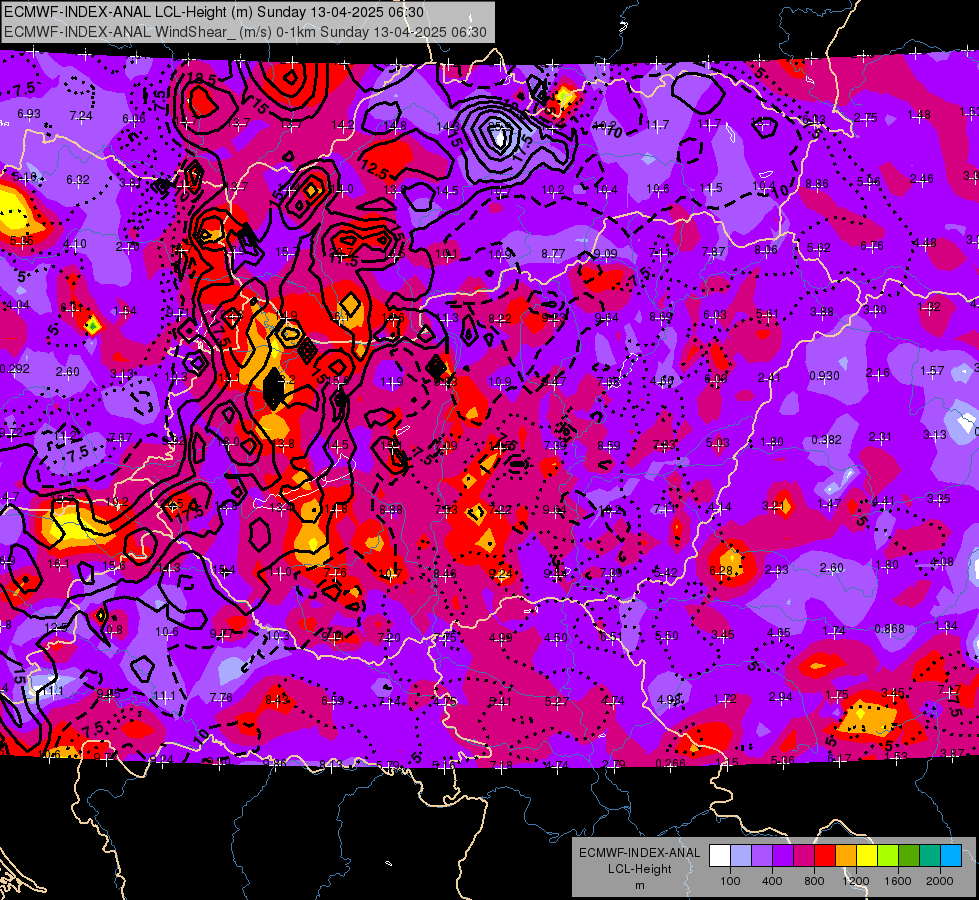Click the 1.57 wind shear value
This screenshot has width=979, height=900.
pyautogui.click(x=932, y=371)
